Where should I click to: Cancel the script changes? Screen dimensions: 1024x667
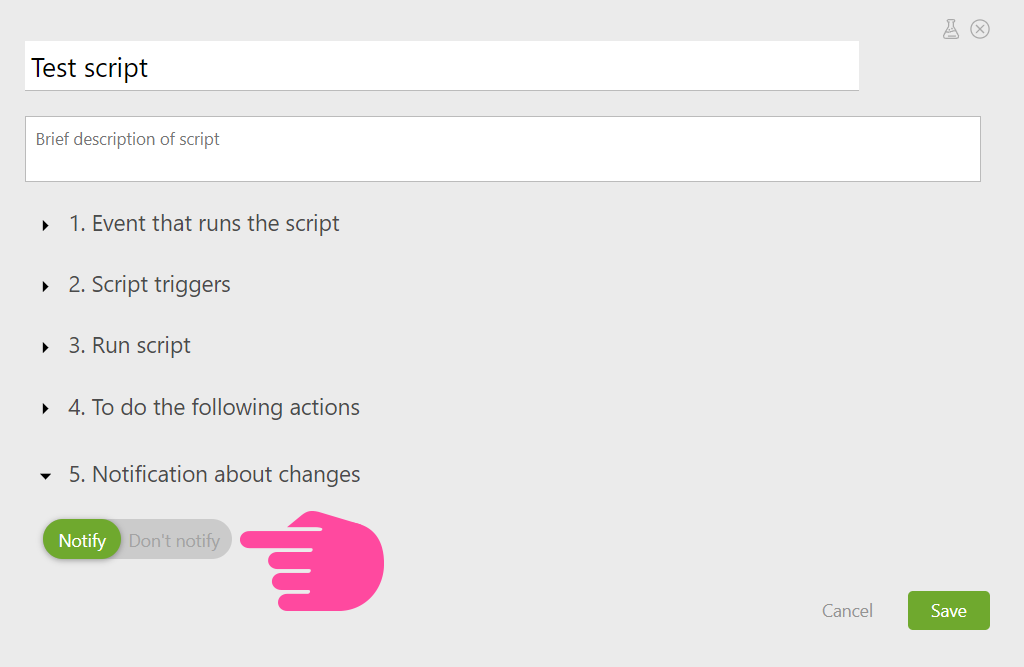tap(847, 611)
